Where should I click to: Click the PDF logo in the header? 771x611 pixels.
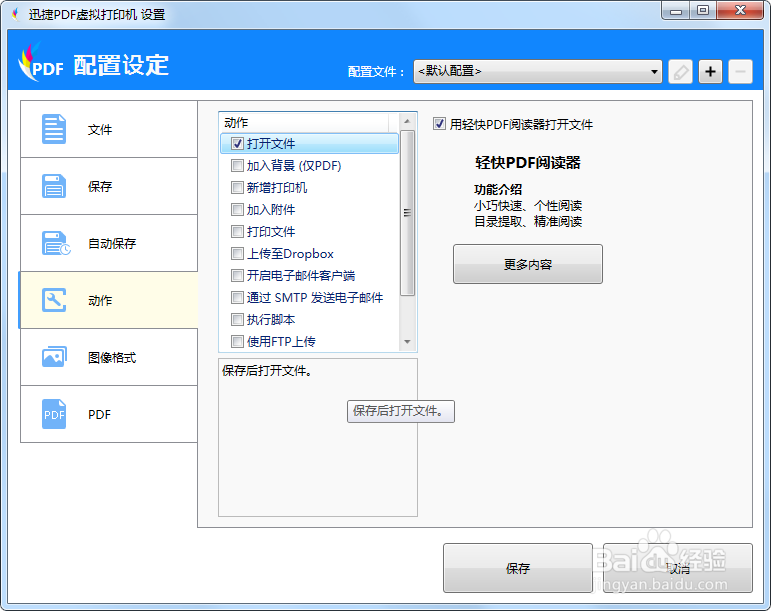click(41, 62)
